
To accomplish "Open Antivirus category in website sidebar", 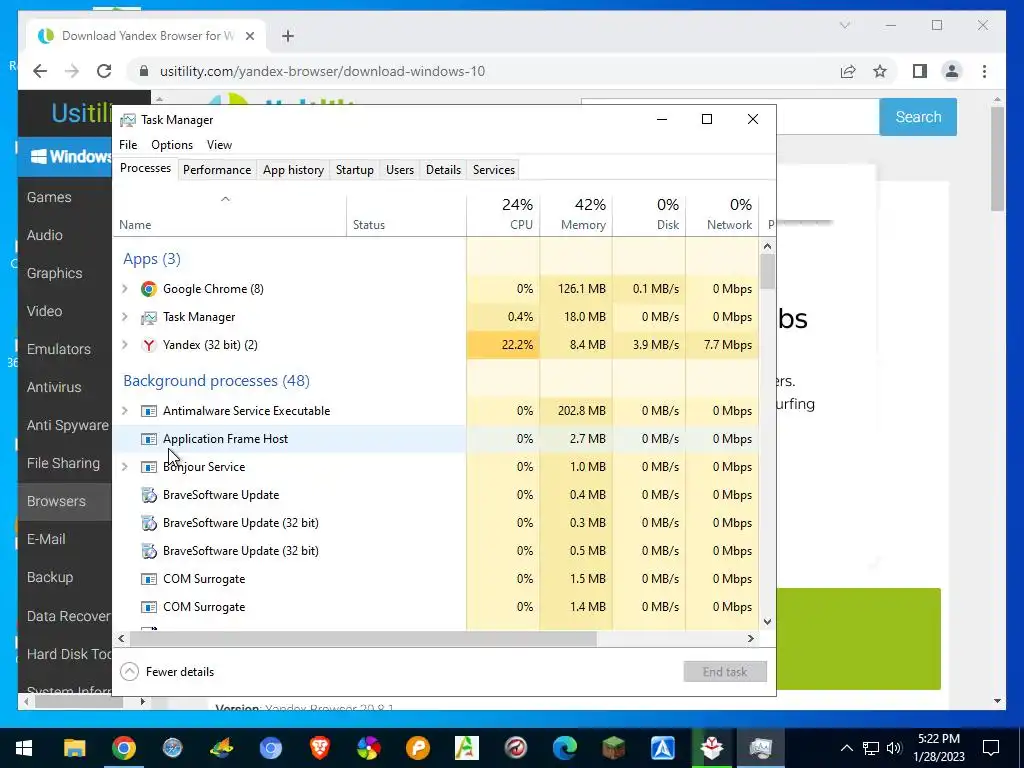I will coord(54,387).
